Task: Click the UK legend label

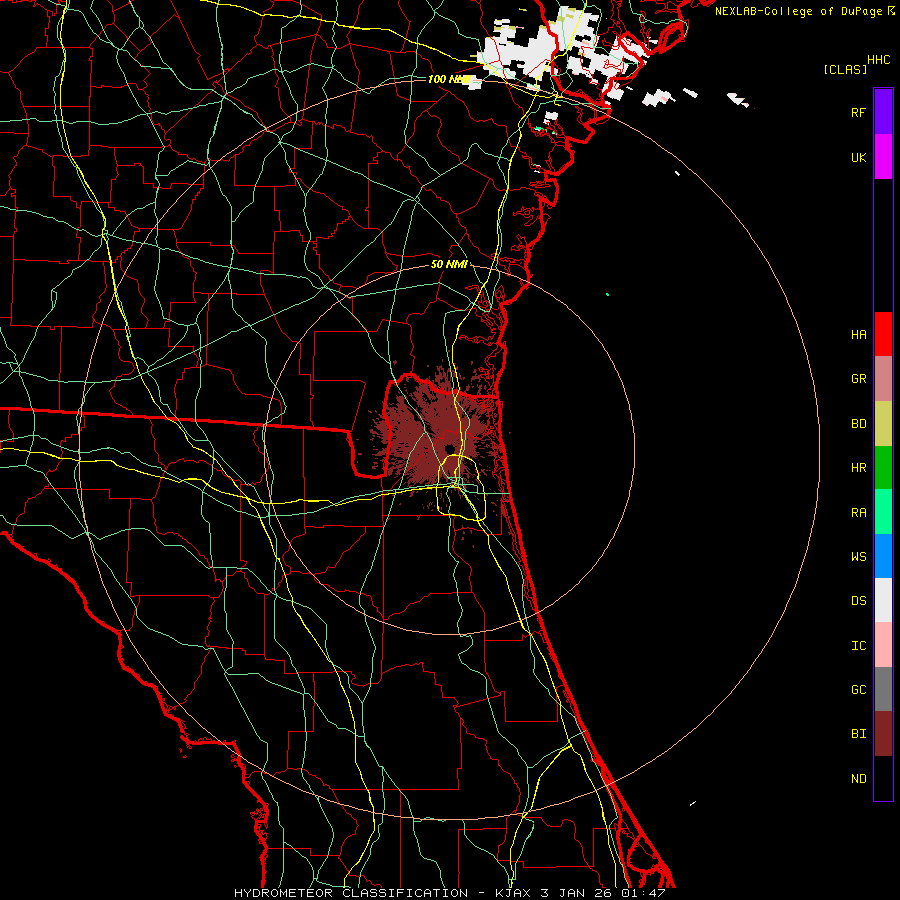Action: pos(858,157)
